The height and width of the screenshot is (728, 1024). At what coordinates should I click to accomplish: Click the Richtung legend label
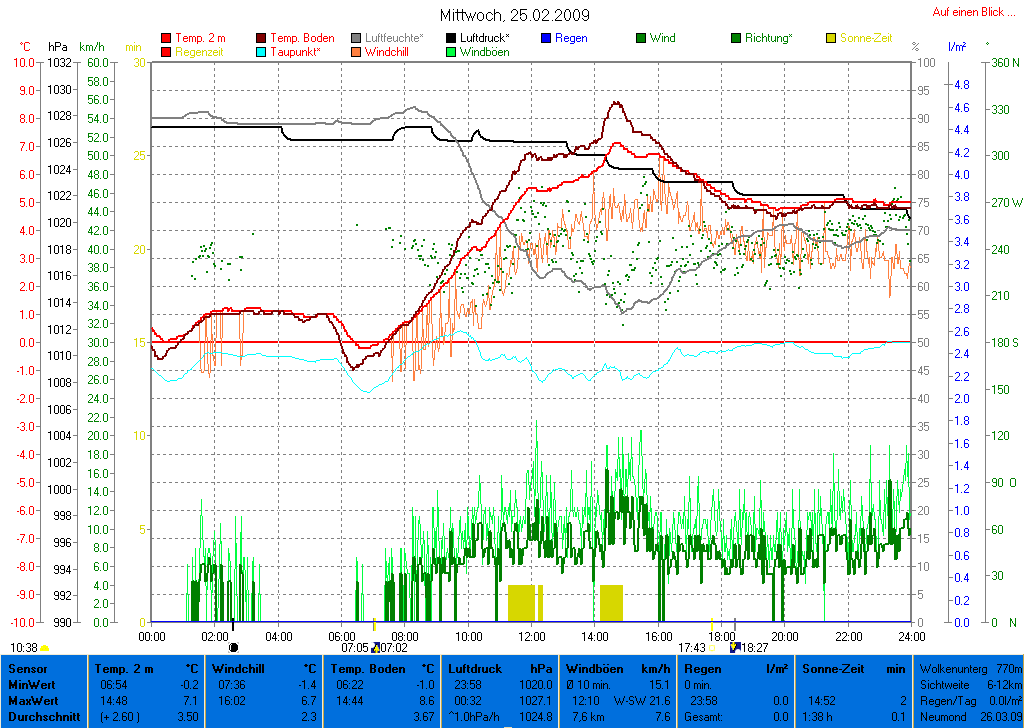768,38
